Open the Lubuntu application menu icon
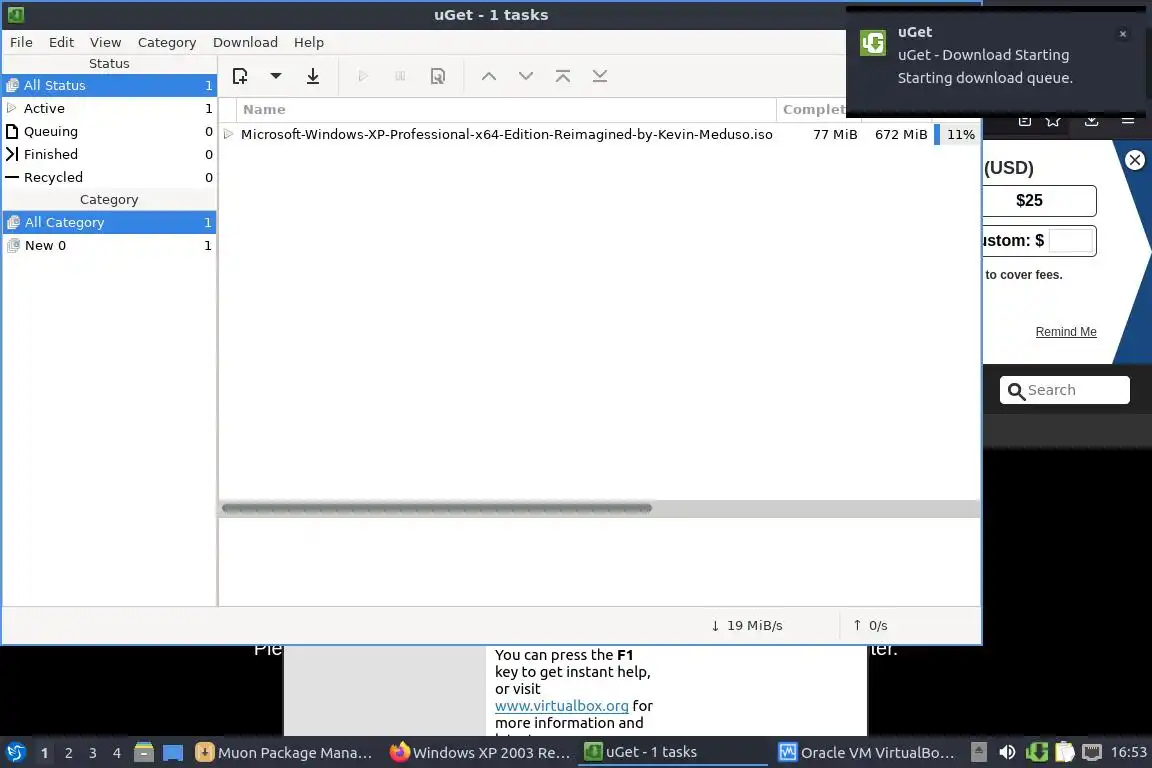 click(x=15, y=753)
